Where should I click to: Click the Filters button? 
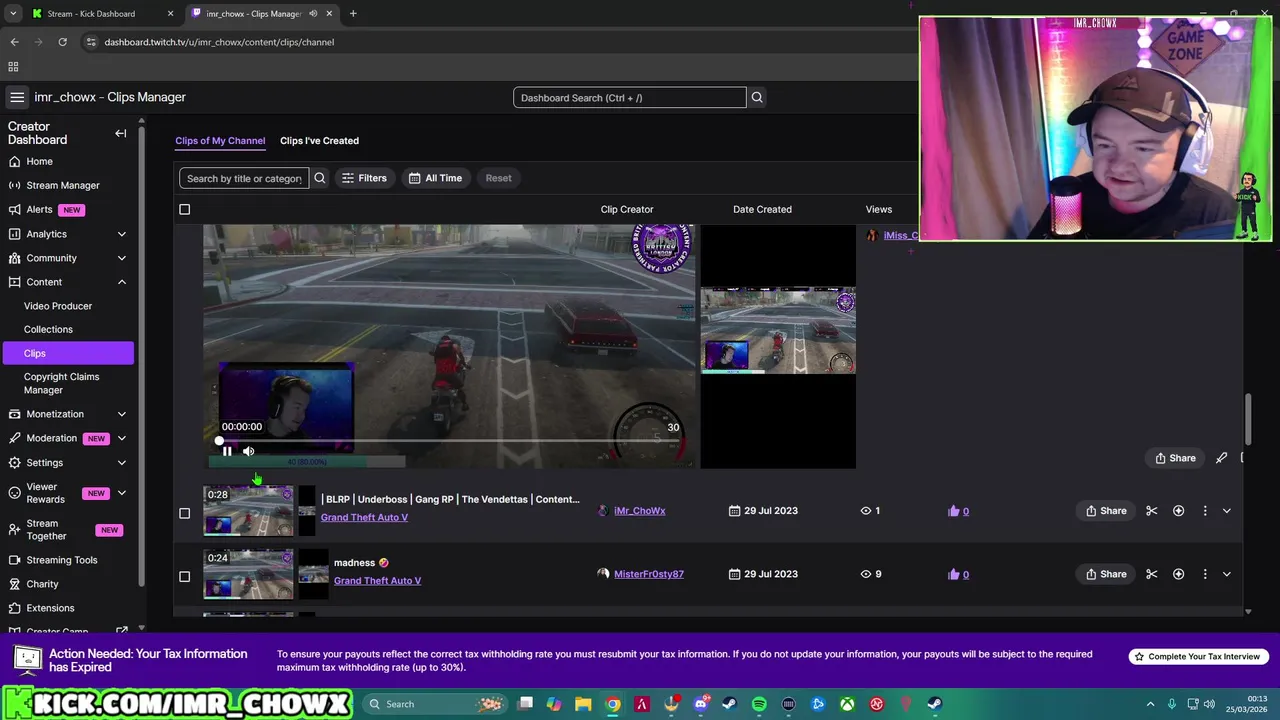click(364, 178)
